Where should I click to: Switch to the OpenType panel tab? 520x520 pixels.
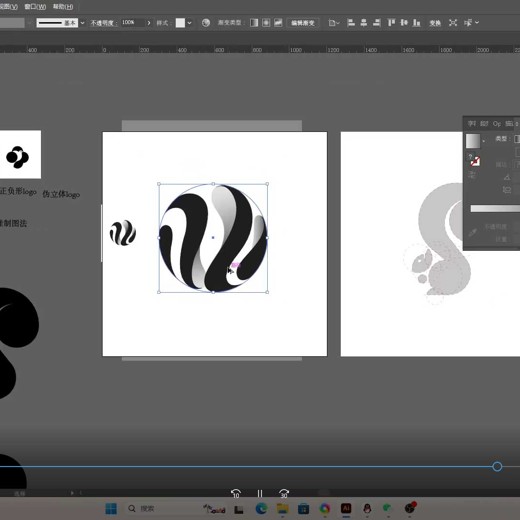click(x=497, y=124)
